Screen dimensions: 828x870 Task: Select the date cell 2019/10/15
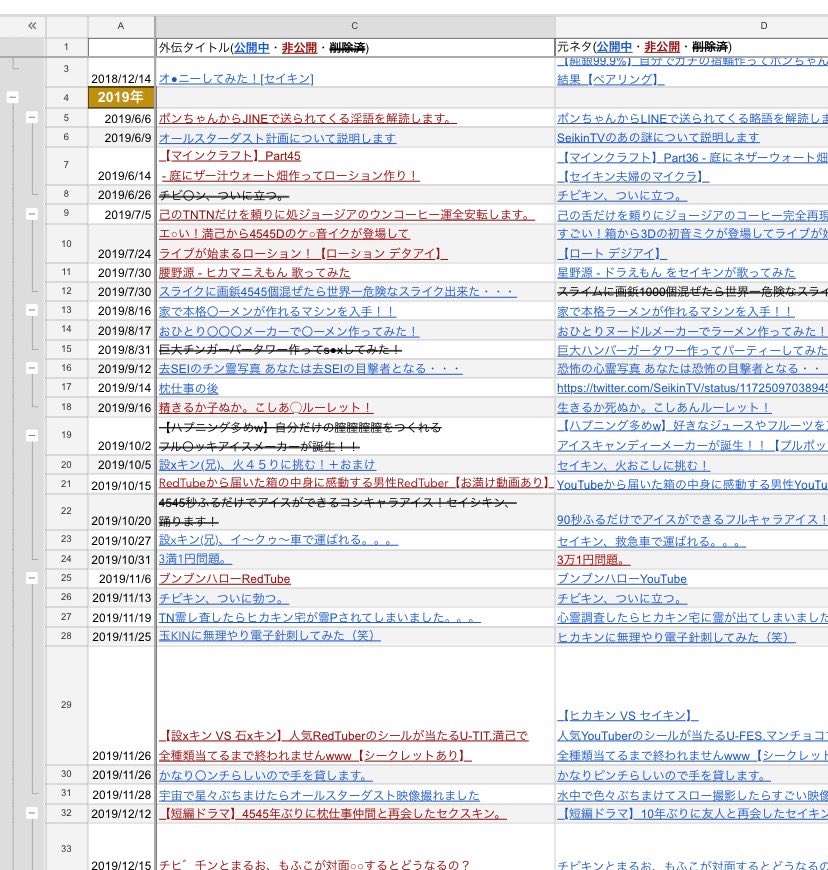(x=121, y=485)
